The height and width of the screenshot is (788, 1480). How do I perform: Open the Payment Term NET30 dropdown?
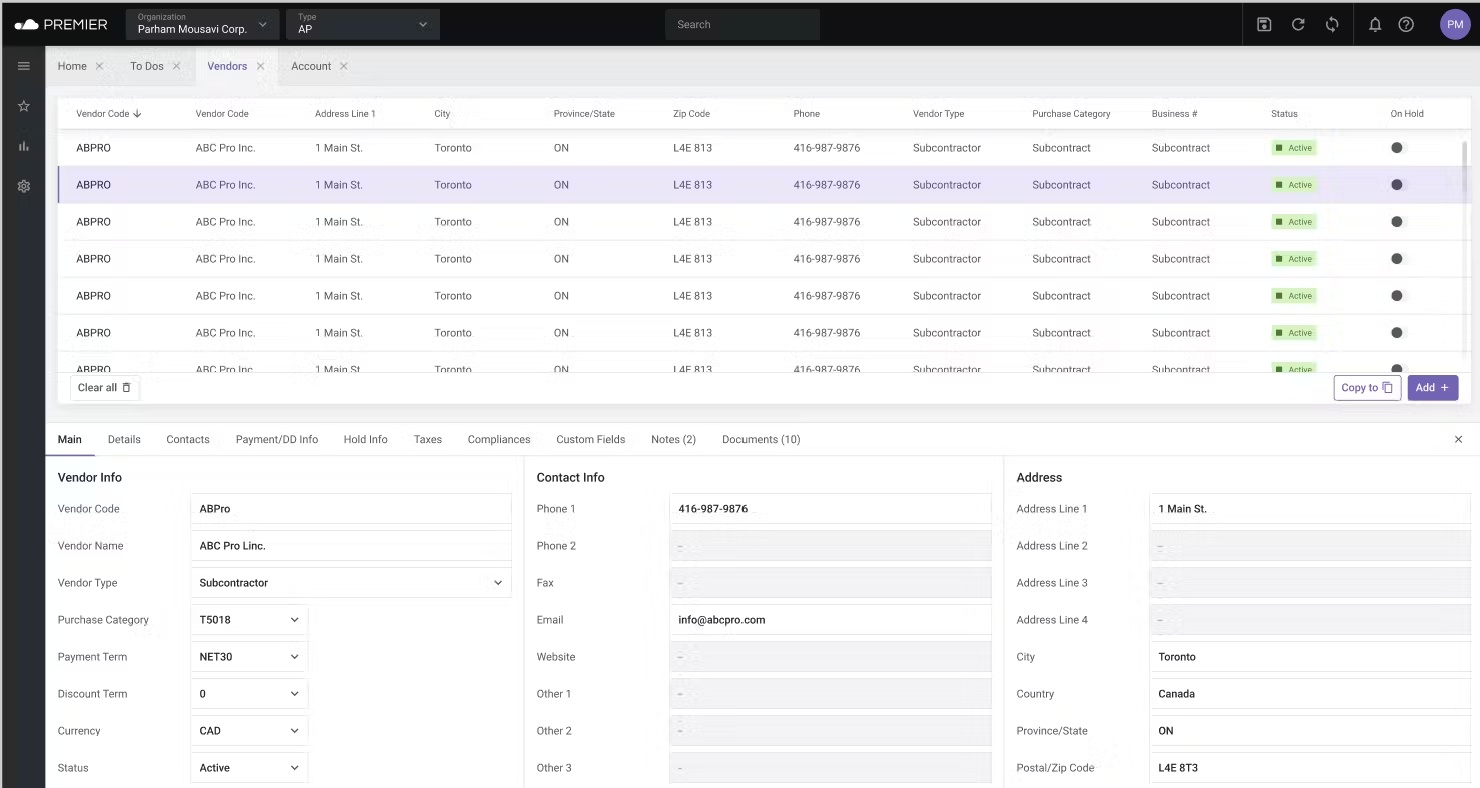pyautogui.click(x=249, y=657)
